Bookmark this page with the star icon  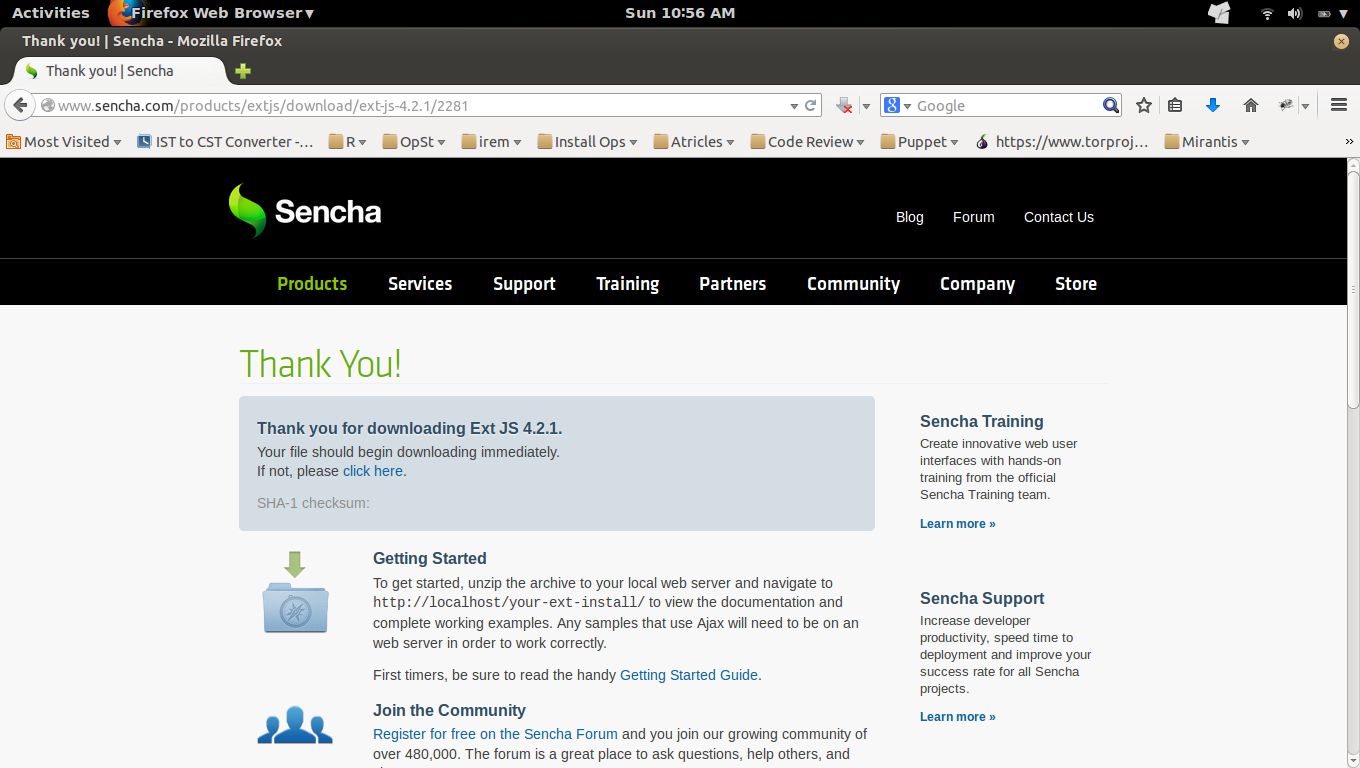[x=1144, y=105]
